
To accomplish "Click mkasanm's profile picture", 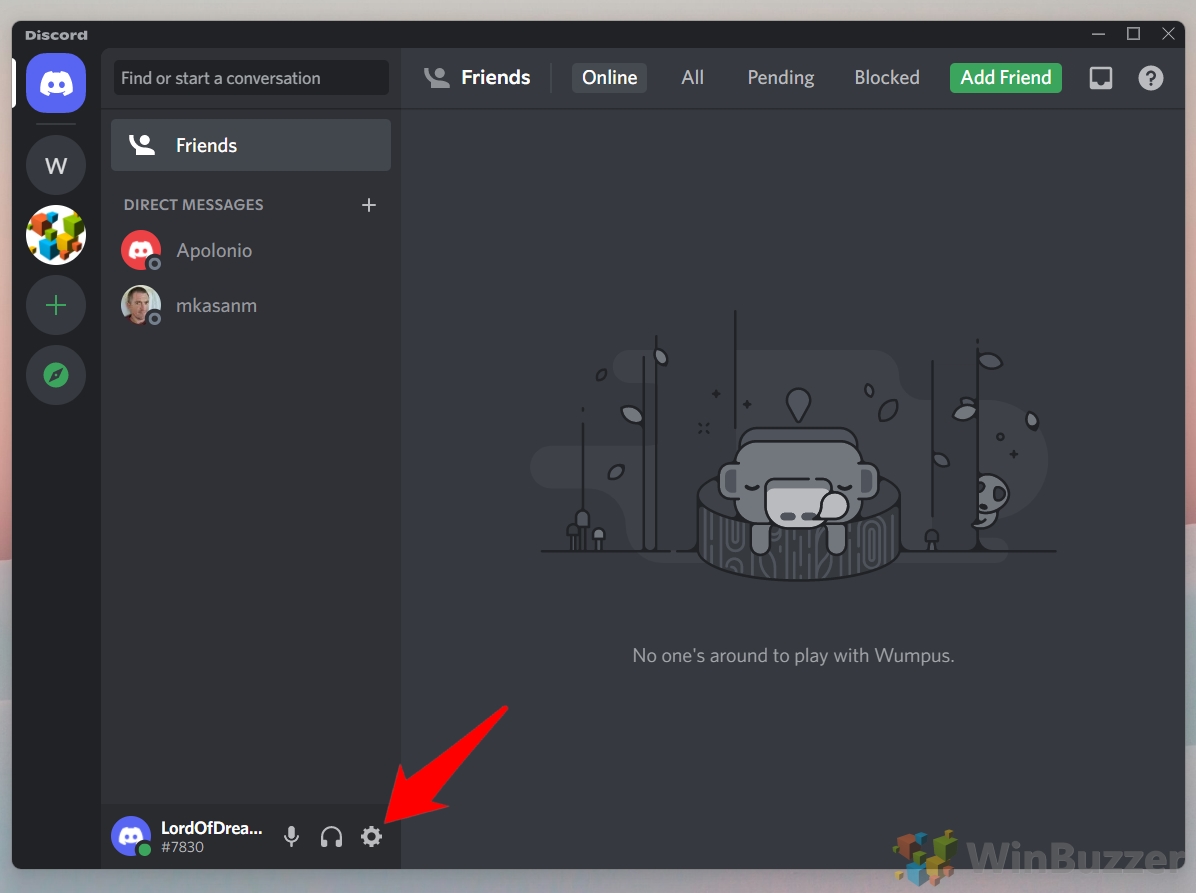I will click(141, 305).
